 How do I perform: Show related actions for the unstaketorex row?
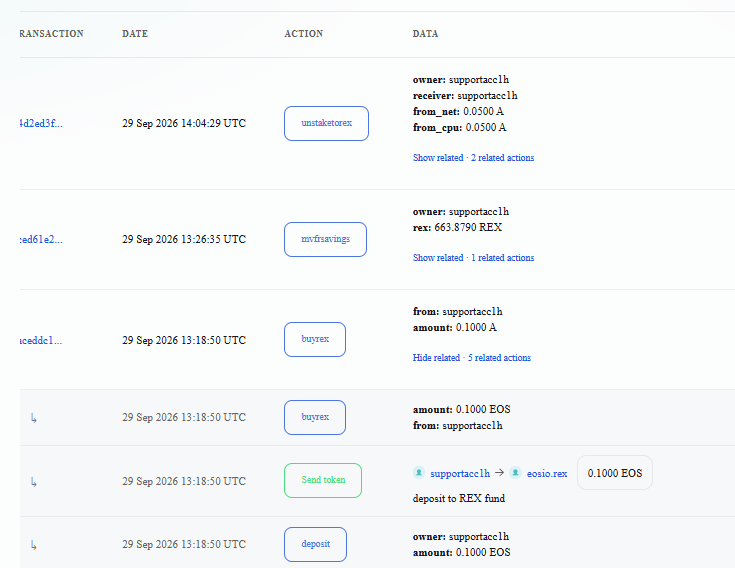(x=473, y=158)
